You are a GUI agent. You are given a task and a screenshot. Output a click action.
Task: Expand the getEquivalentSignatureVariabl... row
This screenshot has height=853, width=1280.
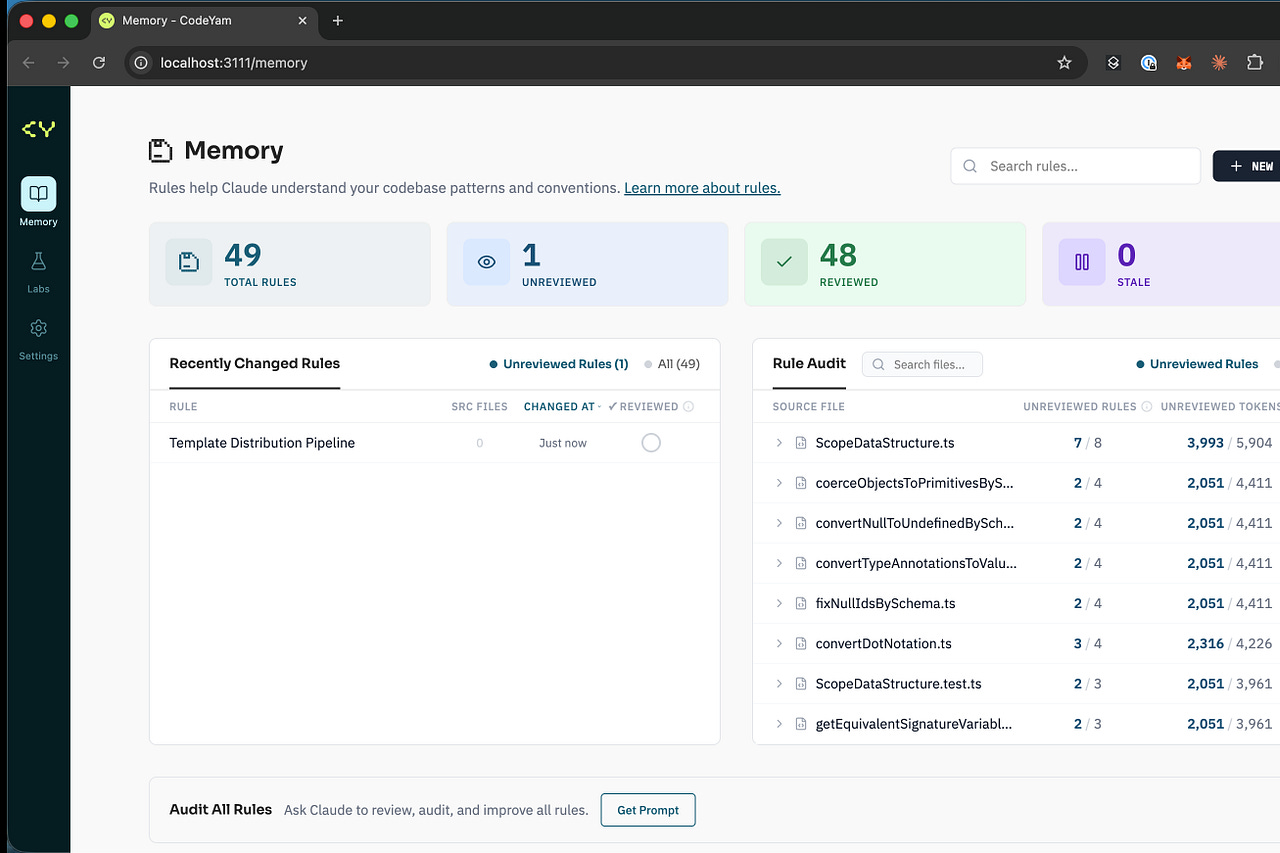(x=779, y=724)
